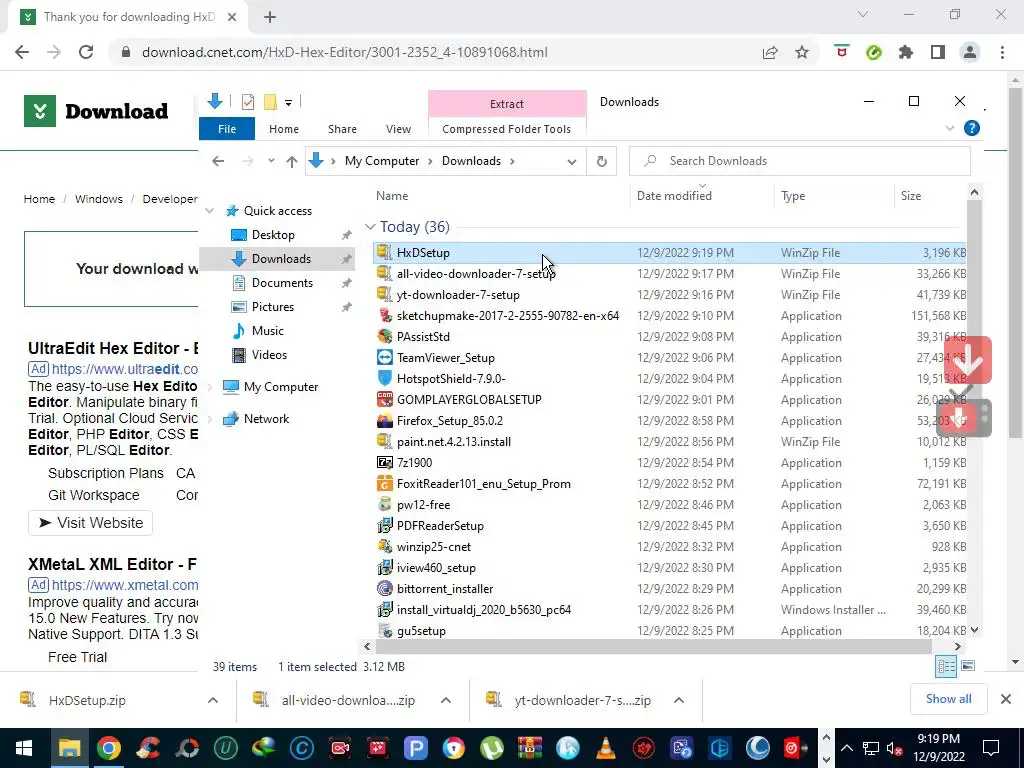Collapse the Quick access tree node
Viewport: 1024px width, 768px height.
point(210,211)
